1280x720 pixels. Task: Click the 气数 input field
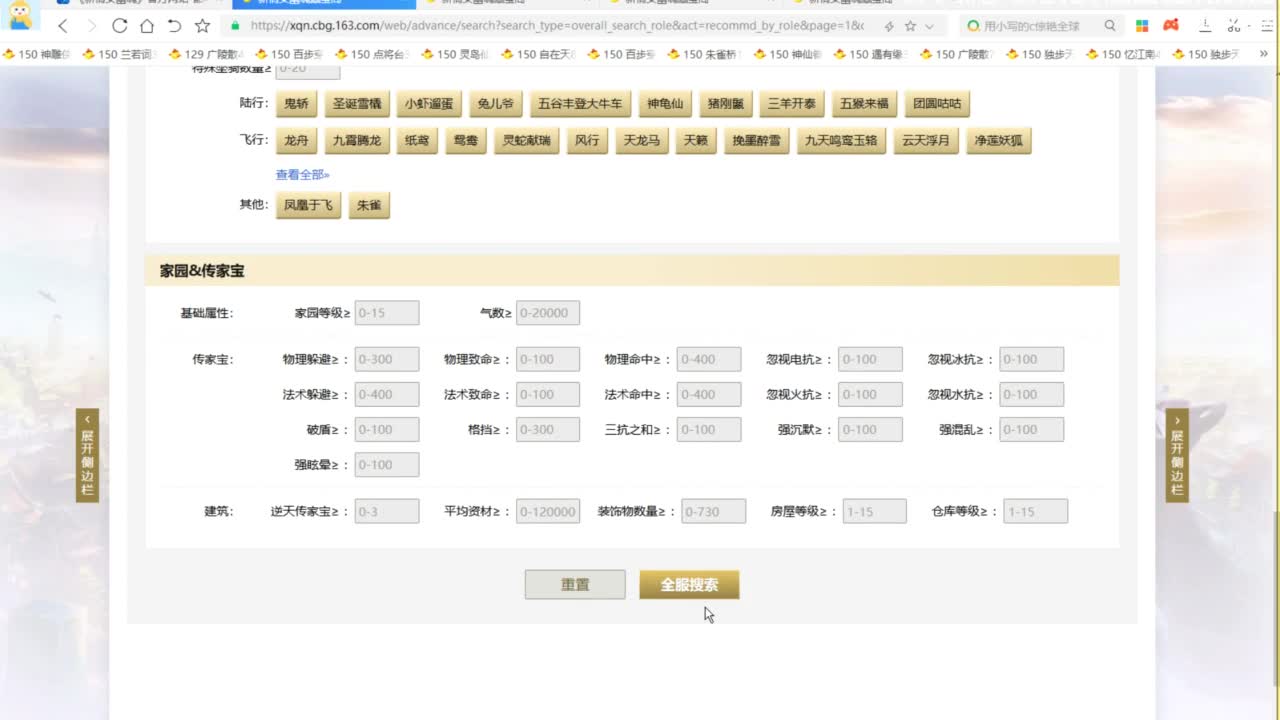point(548,313)
